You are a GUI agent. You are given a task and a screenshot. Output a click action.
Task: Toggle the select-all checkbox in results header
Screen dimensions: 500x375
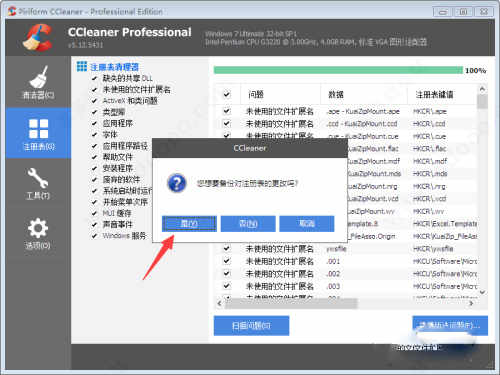tap(227, 94)
